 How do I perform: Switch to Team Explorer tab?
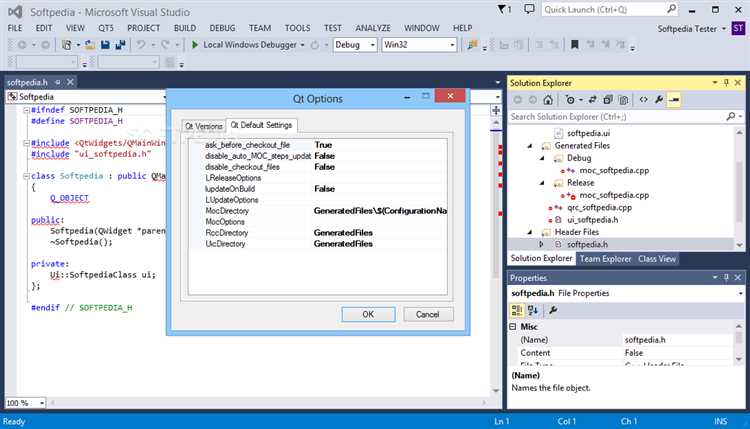click(x=605, y=259)
